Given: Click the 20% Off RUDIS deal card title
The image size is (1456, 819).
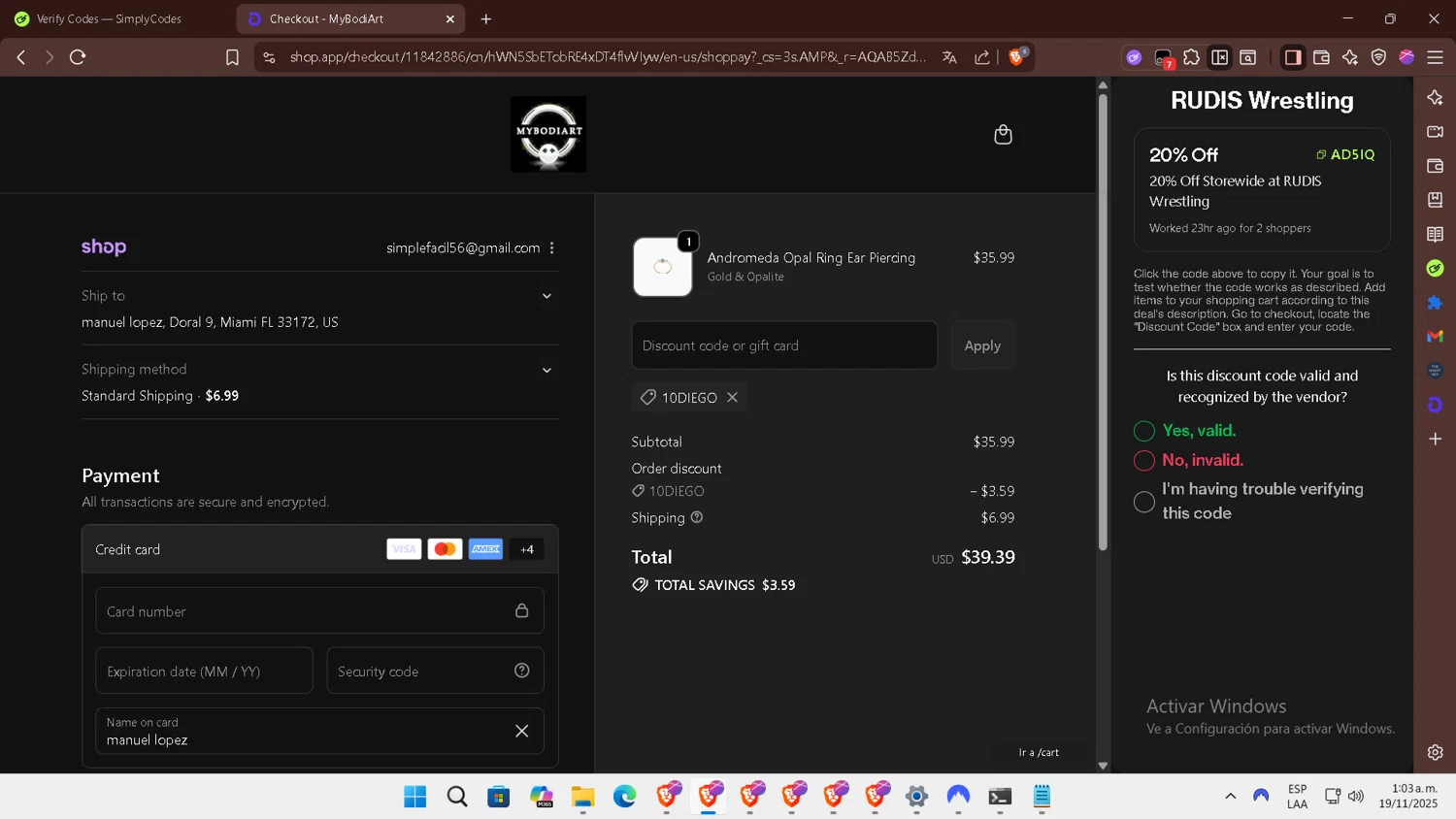Looking at the screenshot, I should pyautogui.click(x=1183, y=155).
